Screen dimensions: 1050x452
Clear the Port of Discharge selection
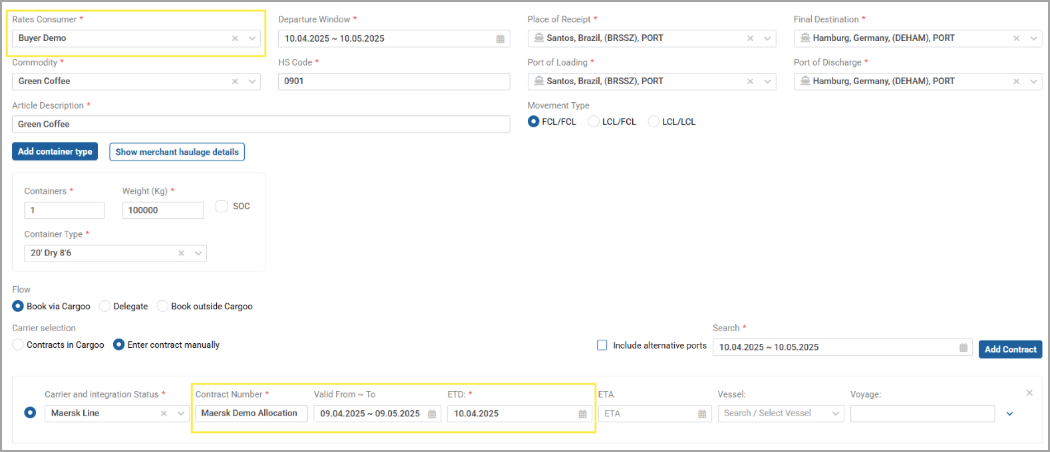coord(1017,81)
